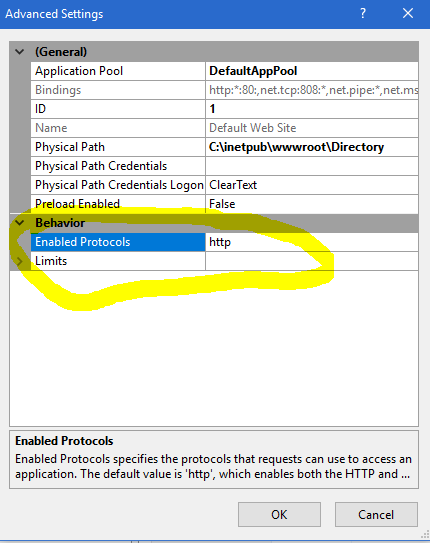This screenshot has height=543, width=430.
Task: Click the ID value field showing 1
Action: [x=312, y=109]
